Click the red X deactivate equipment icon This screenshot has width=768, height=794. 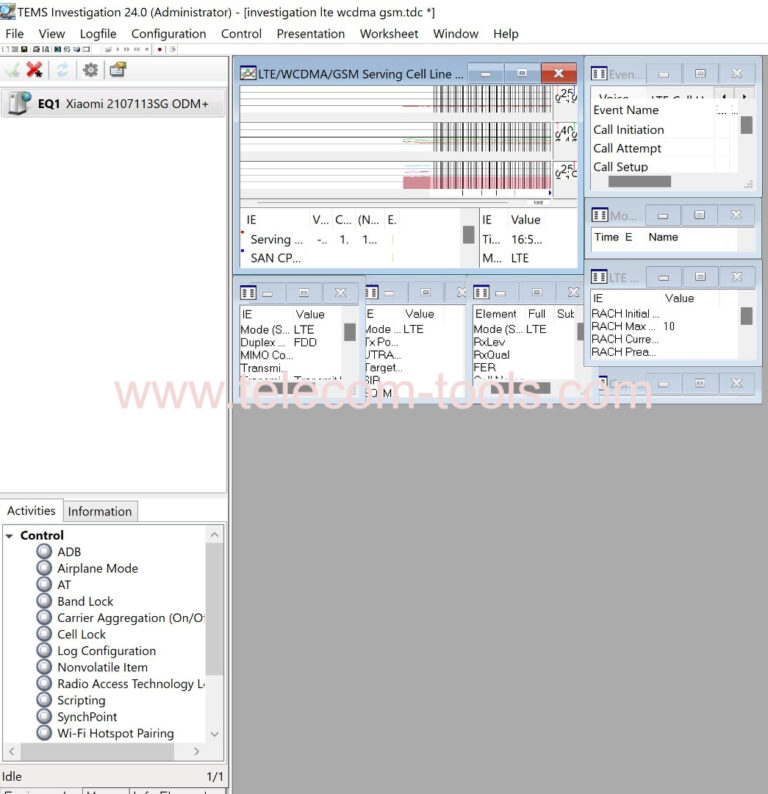click(35, 69)
